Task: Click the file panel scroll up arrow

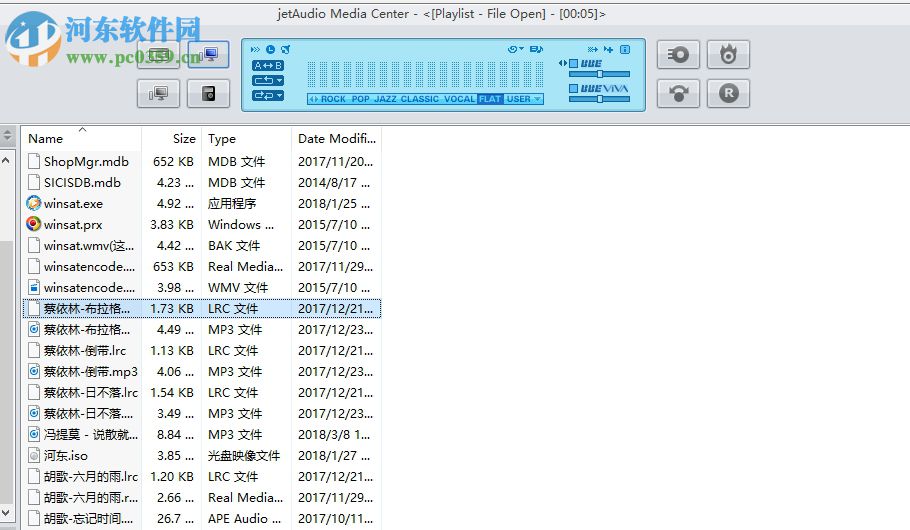Action: point(6,160)
